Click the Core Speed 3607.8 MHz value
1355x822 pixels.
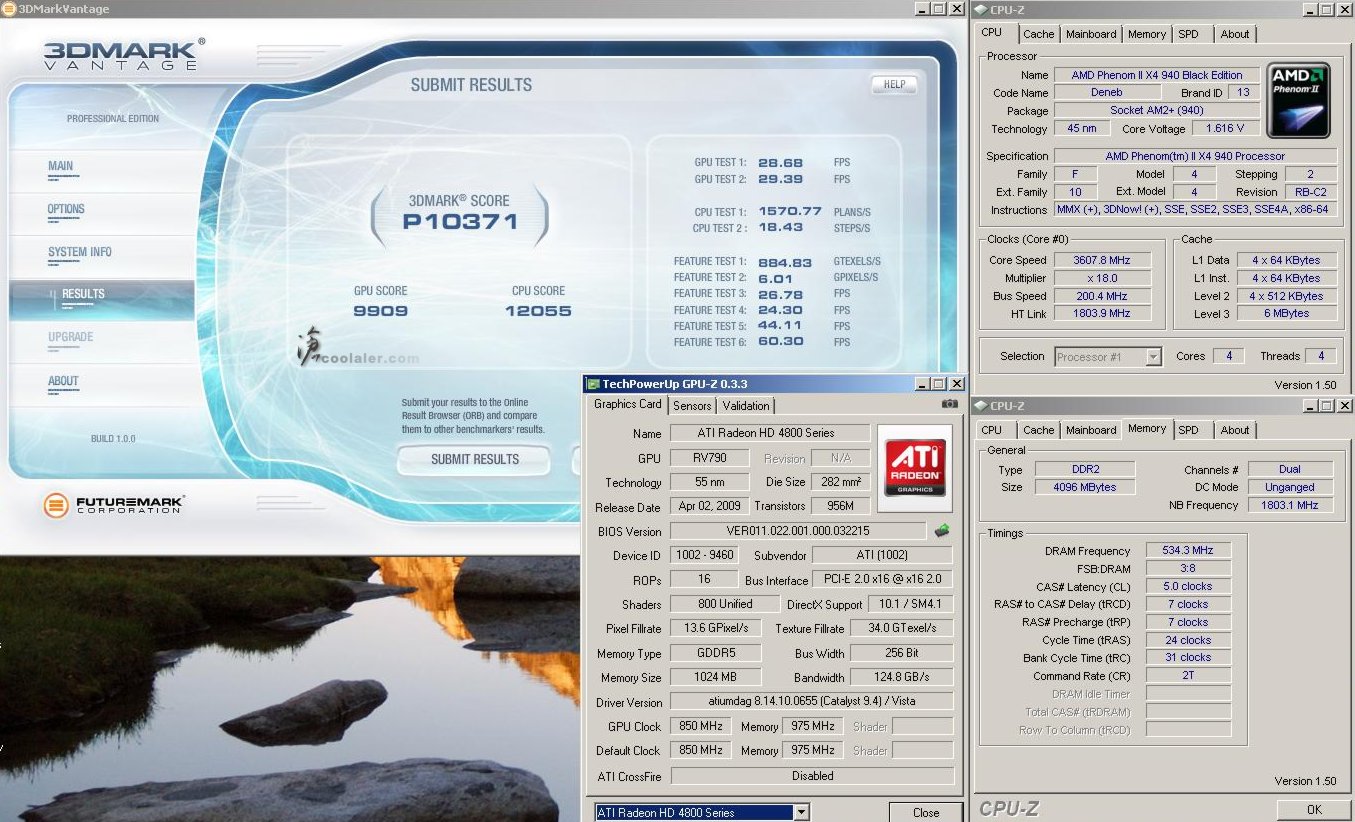coord(1102,260)
